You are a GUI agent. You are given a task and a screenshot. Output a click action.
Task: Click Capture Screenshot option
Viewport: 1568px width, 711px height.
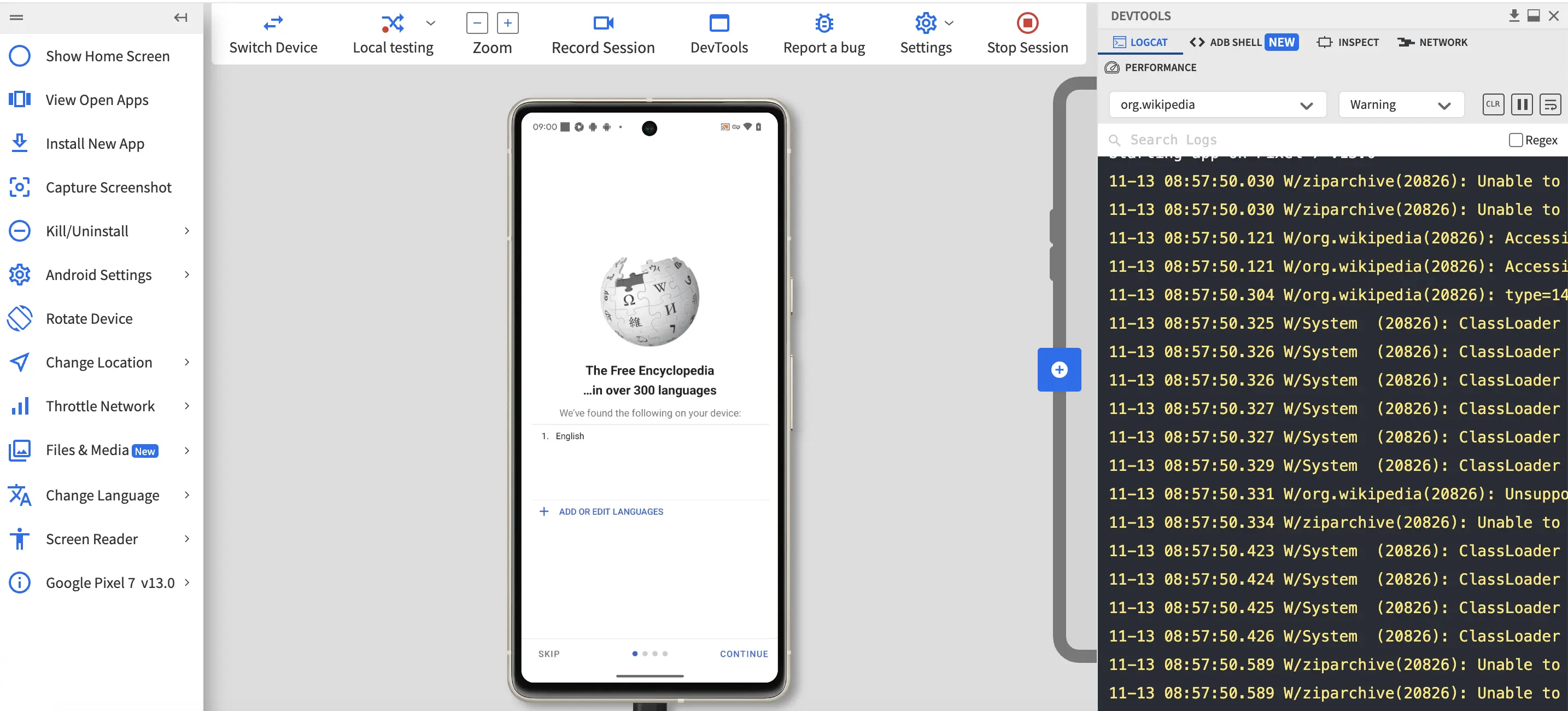(x=109, y=187)
